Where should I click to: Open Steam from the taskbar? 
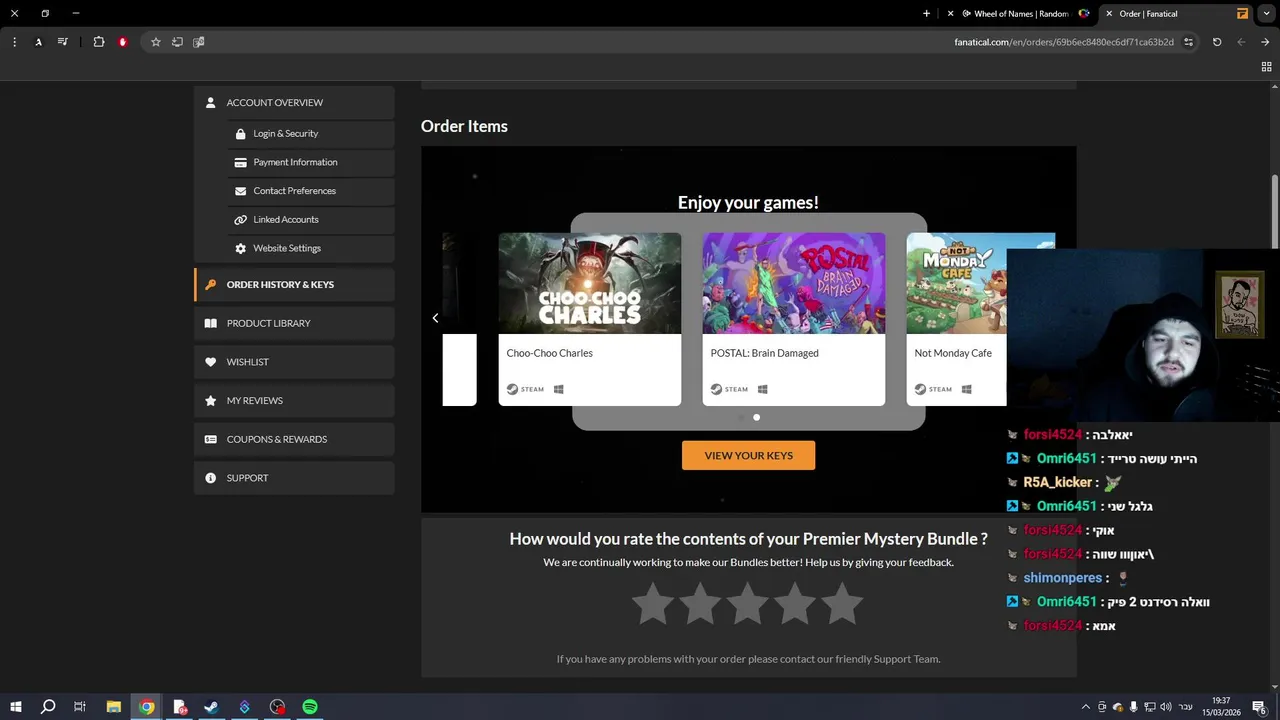(x=212, y=707)
